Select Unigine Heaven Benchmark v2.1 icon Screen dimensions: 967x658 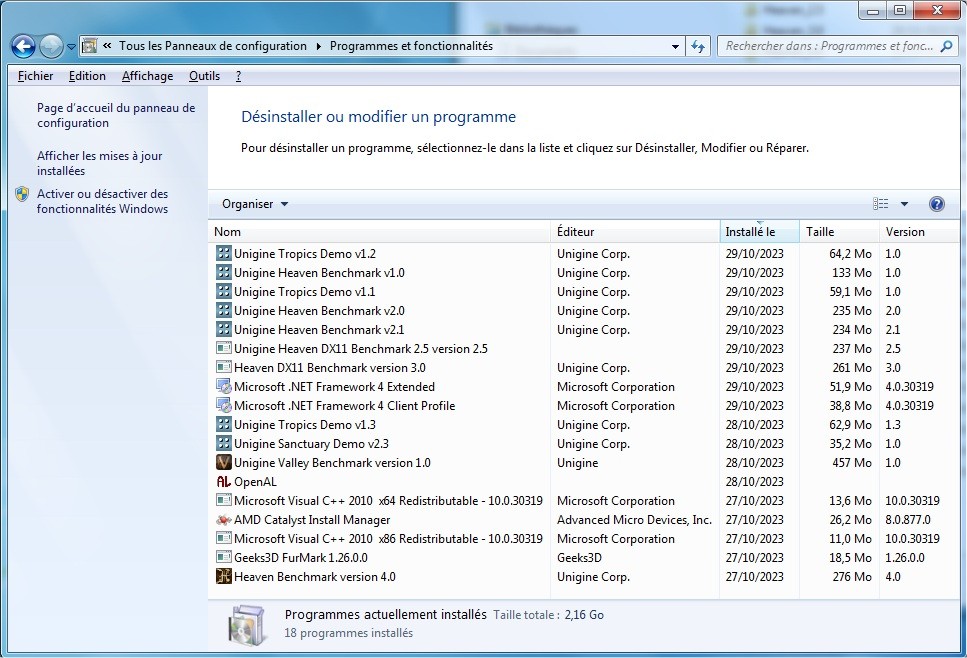click(223, 329)
